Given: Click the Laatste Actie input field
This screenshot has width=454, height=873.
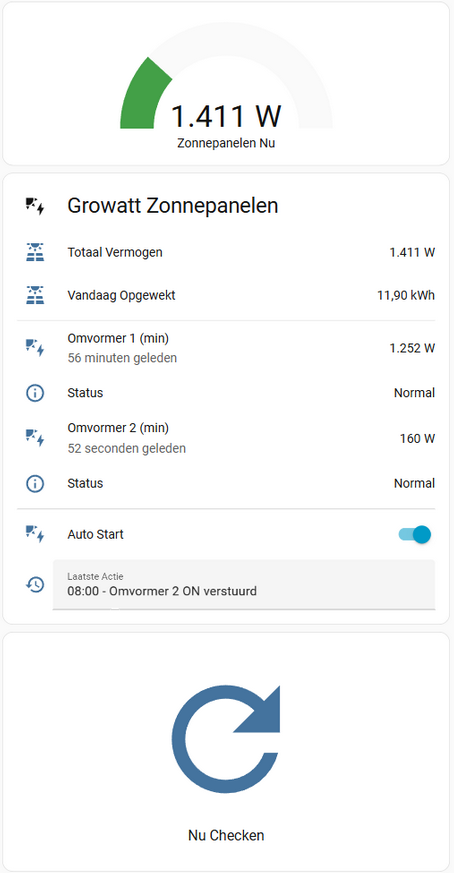Looking at the screenshot, I should 243,585.
